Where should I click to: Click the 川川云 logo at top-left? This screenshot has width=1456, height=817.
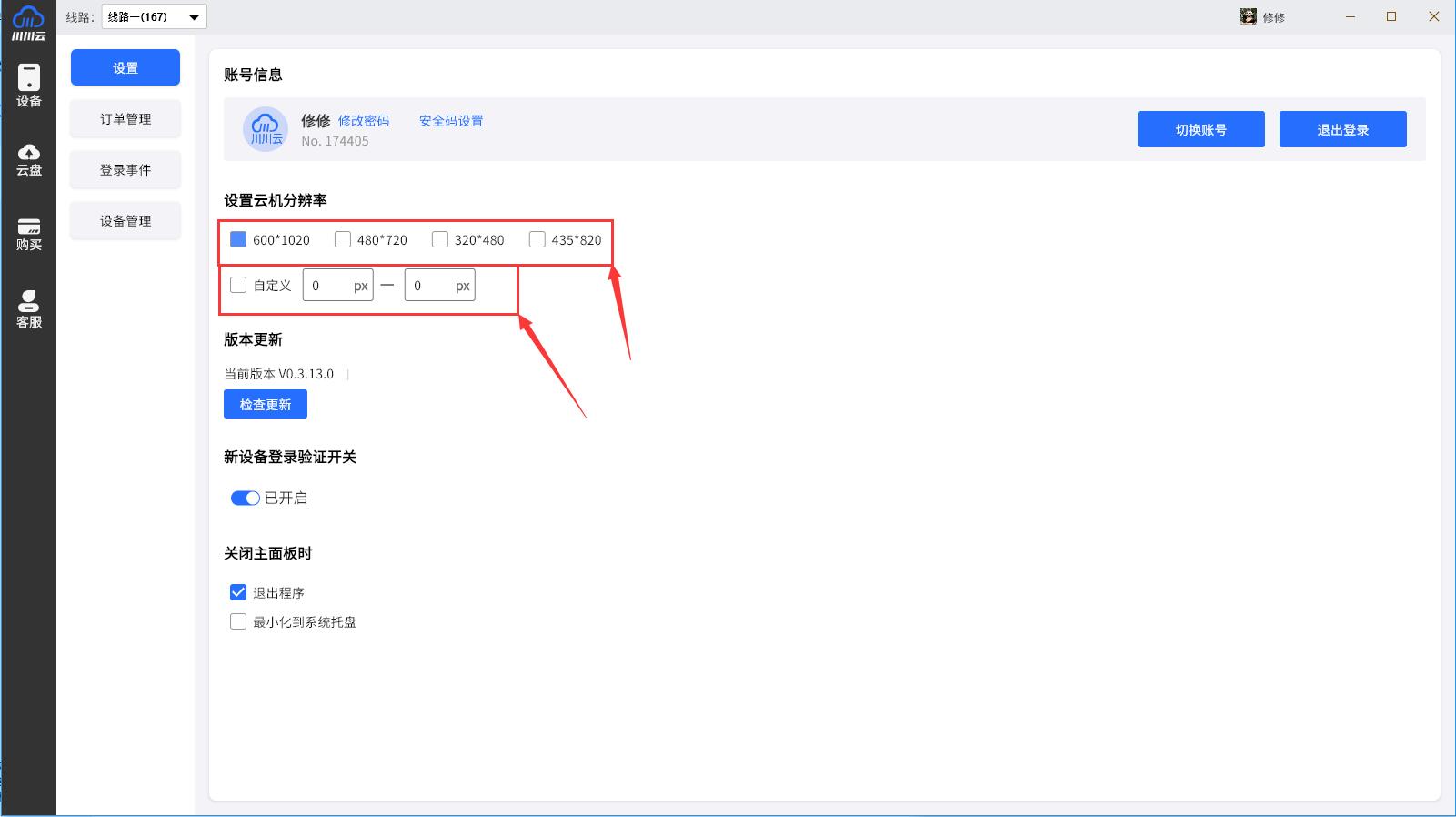[28, 22]
